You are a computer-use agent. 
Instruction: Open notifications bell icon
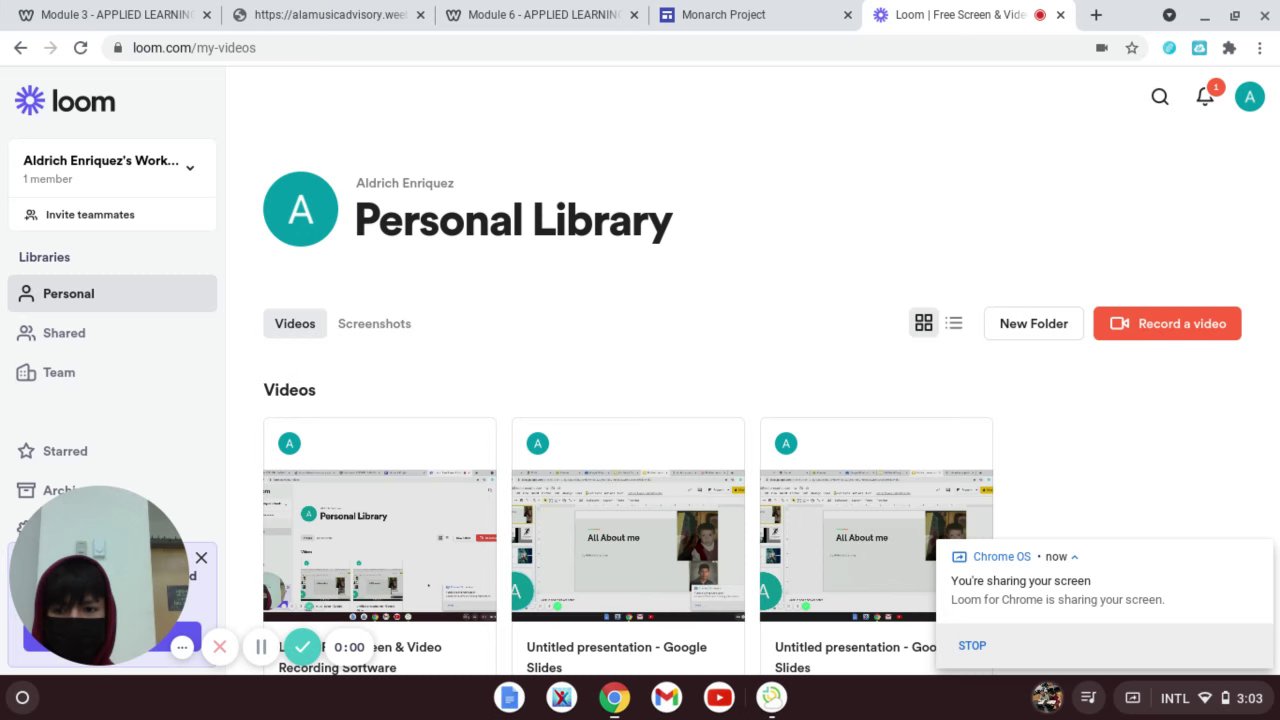tap(1206, 96)
